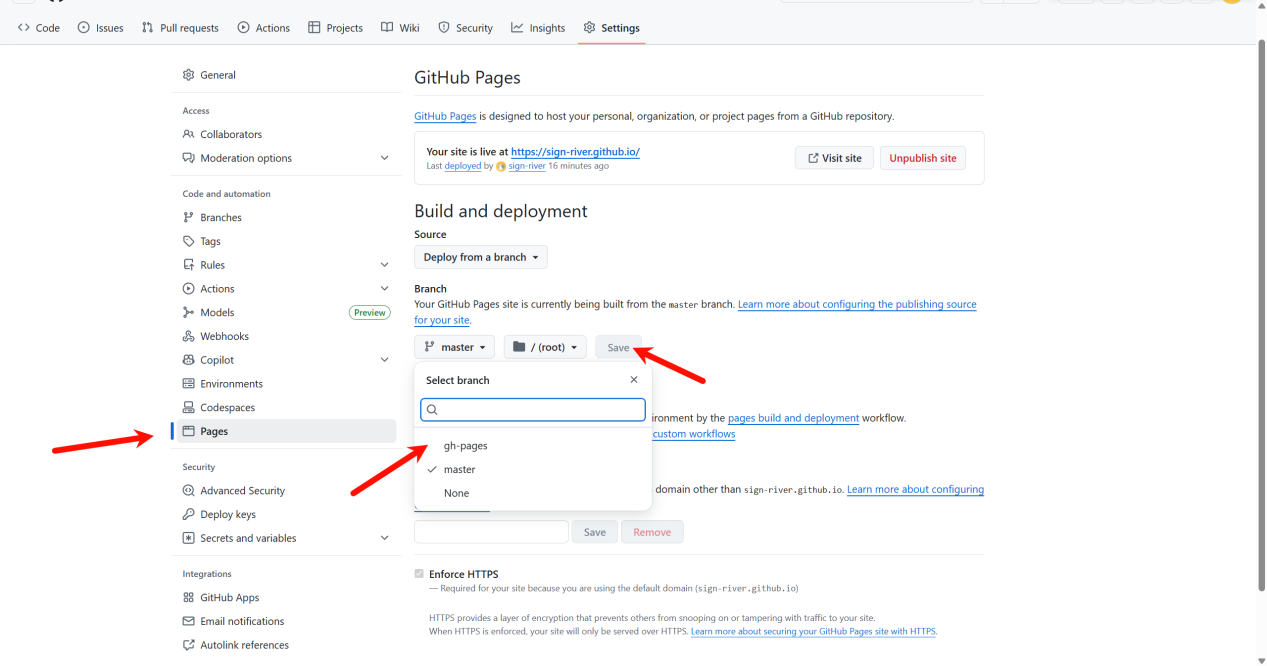Close the Select branch popup
This screenshot has width=1267, height=666.
(x=634, y=380)
